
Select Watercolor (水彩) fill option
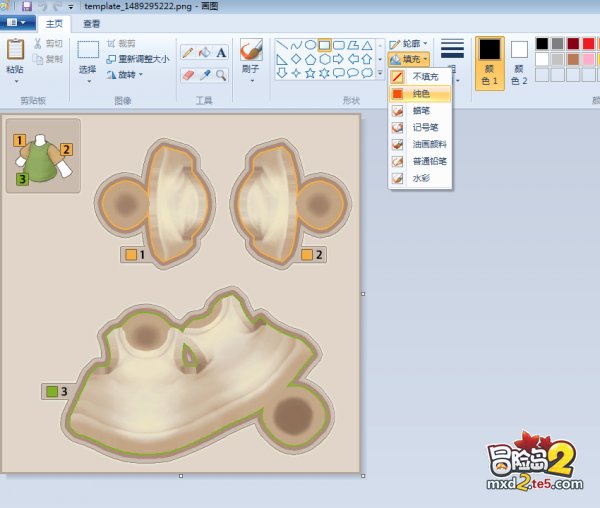[x=420, y=178]
